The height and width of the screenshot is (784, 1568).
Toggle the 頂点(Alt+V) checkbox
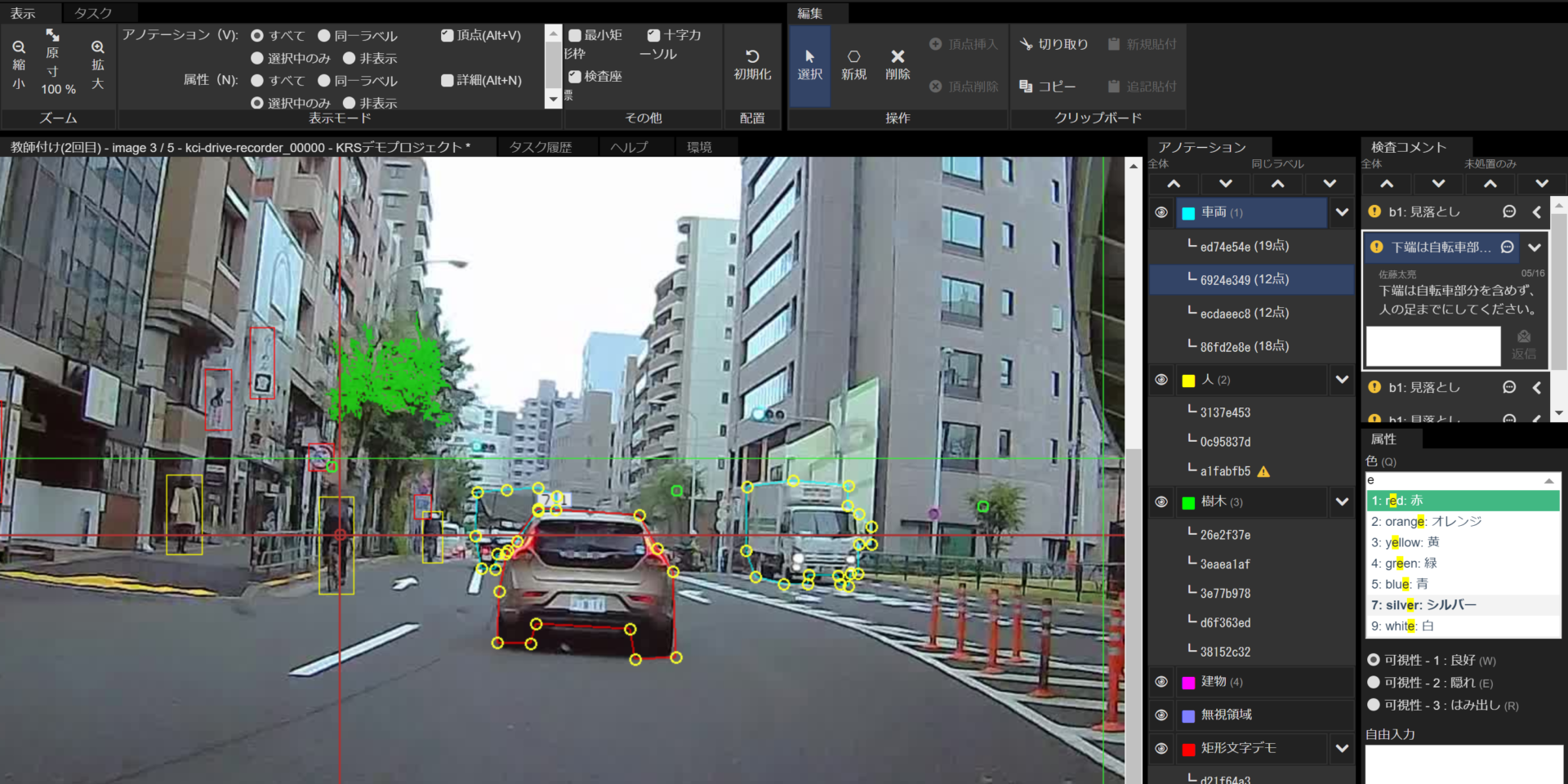pos(447,35)
